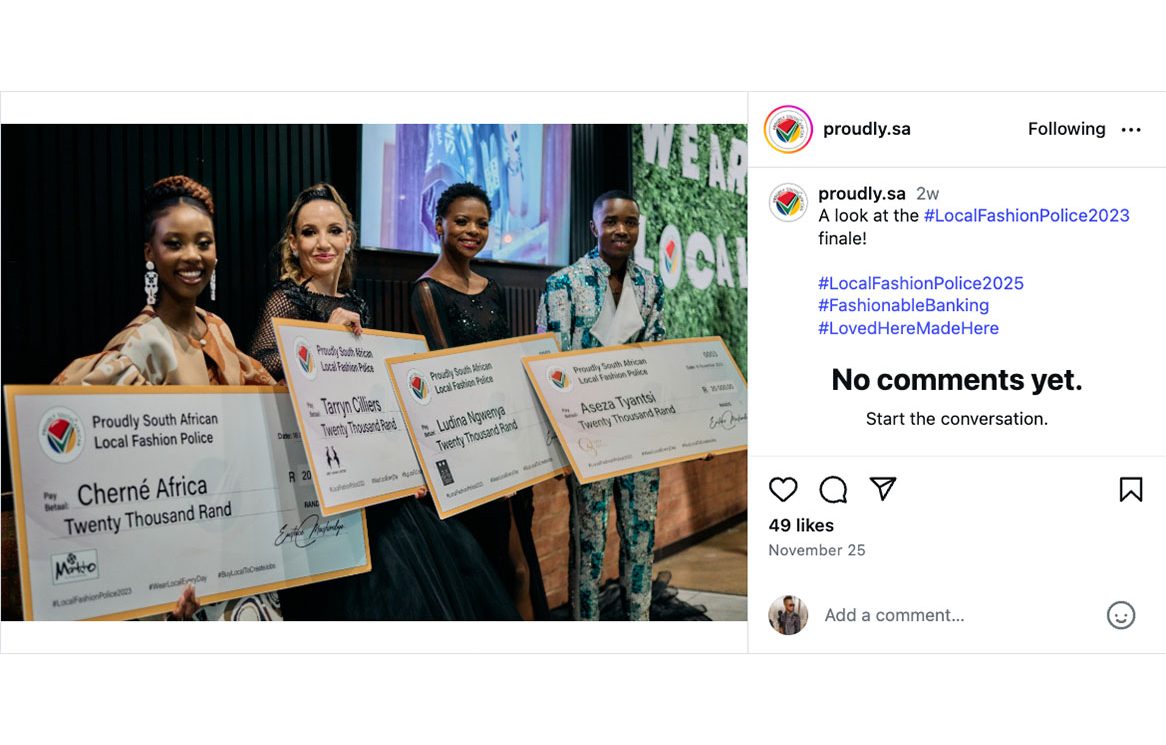View the 49 likes list
Screen dimensions: 1166x745
[801, 525]
